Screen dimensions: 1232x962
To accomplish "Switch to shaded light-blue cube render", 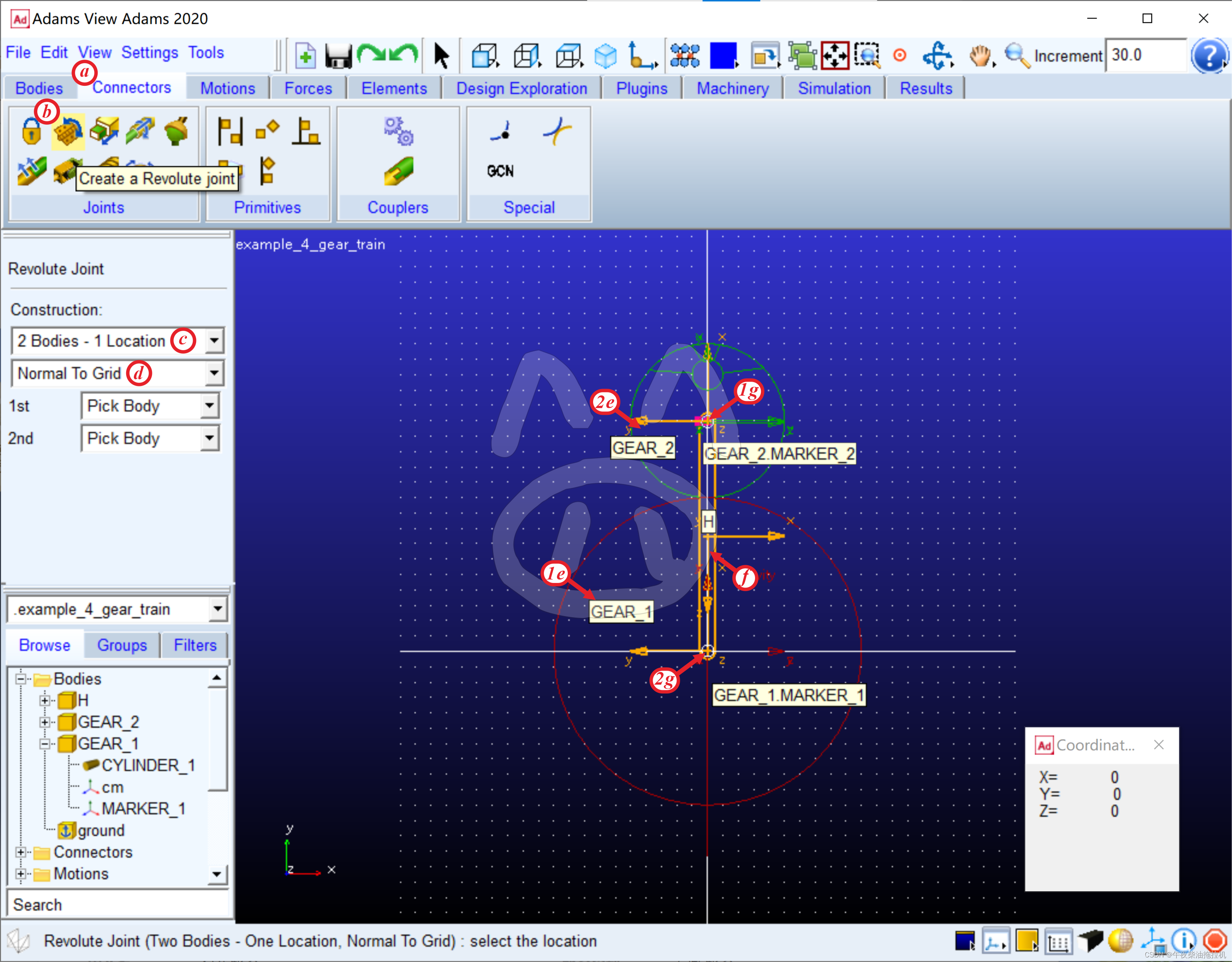I will (606, 56).
